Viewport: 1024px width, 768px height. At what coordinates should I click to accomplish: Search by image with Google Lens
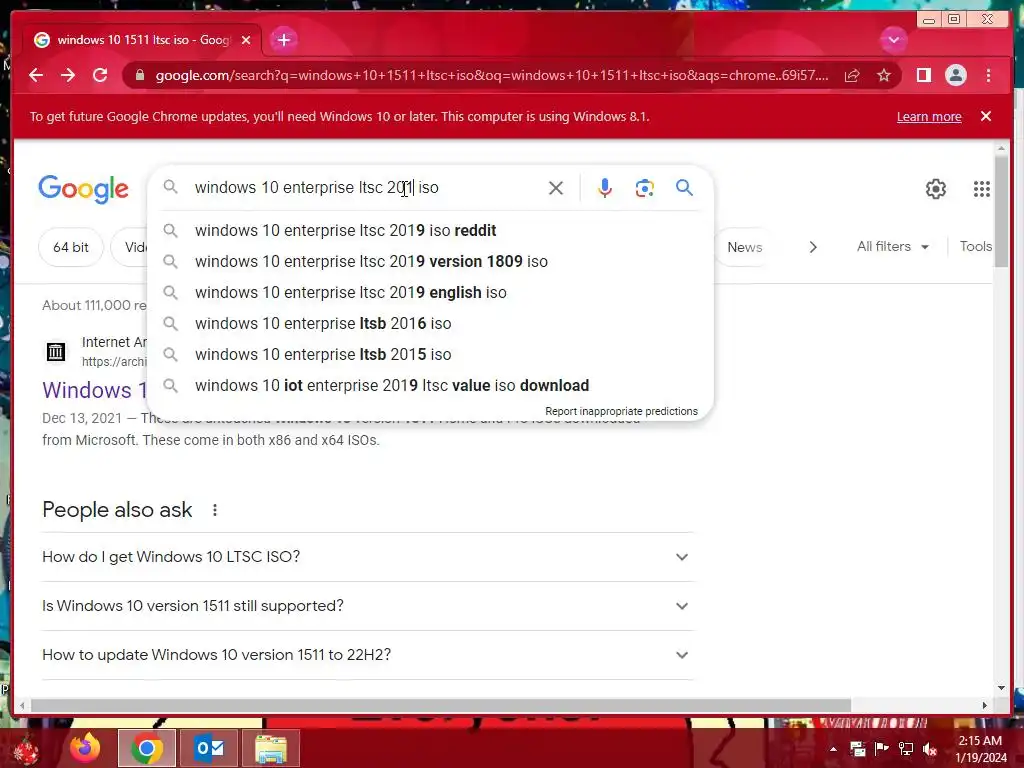pos(645,188)
